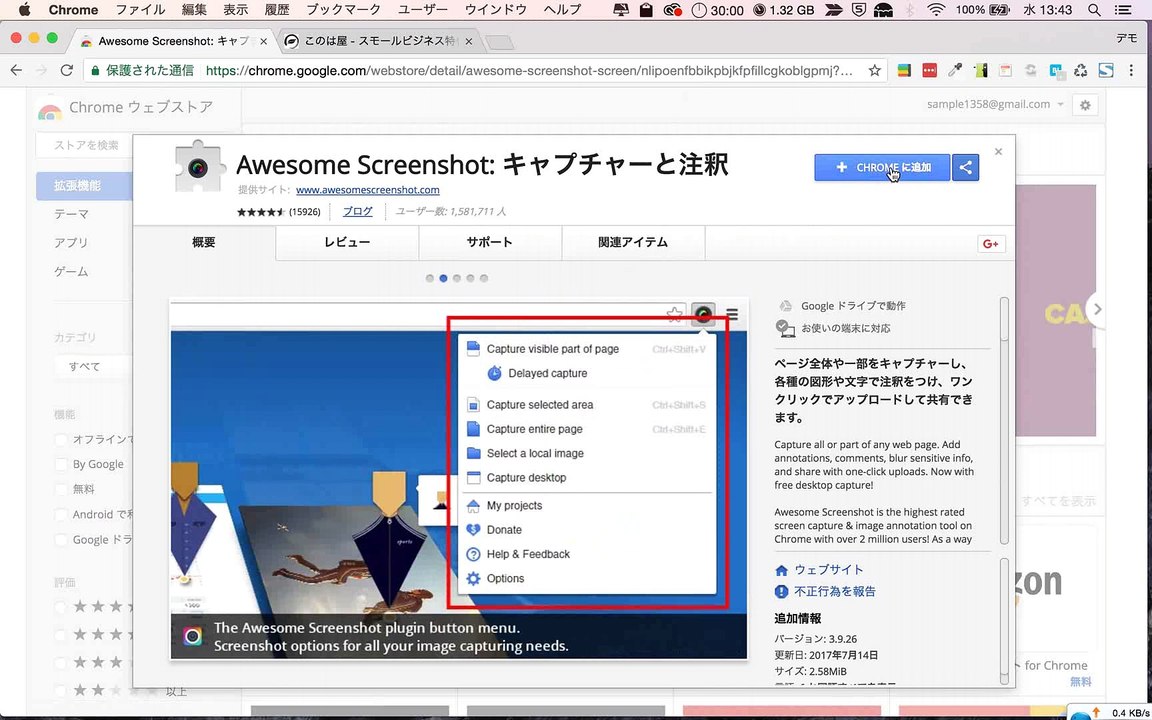Select the fourth carousel dot
Image resolution: width=1152 pixels, height=720 pixels.
point(470,278)
